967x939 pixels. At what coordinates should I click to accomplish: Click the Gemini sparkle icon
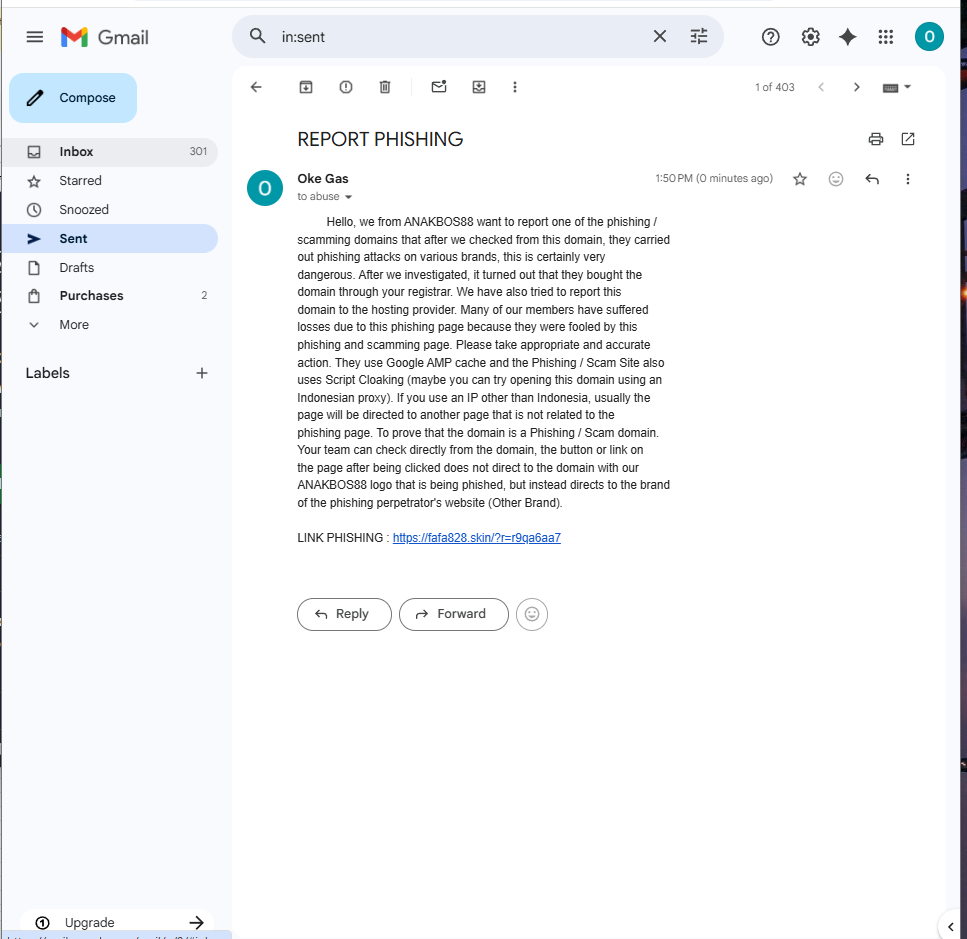coord(847,37)
